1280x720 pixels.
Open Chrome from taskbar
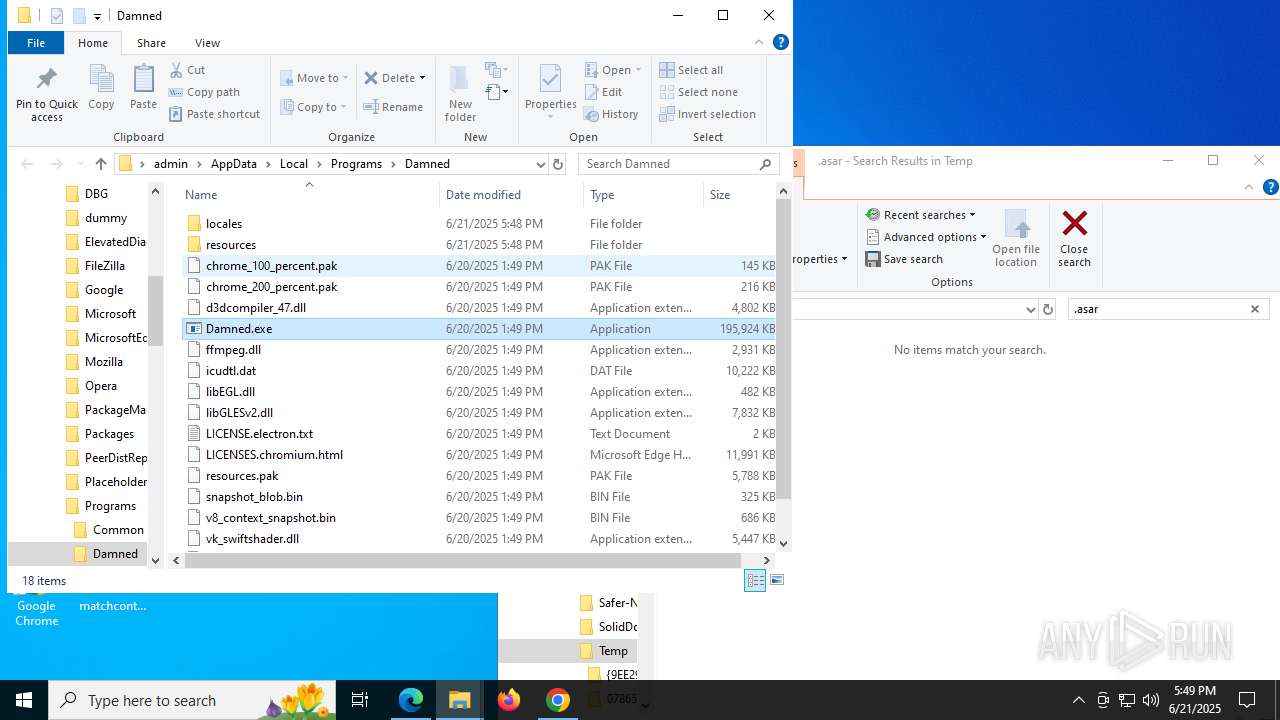click(558, 700)
